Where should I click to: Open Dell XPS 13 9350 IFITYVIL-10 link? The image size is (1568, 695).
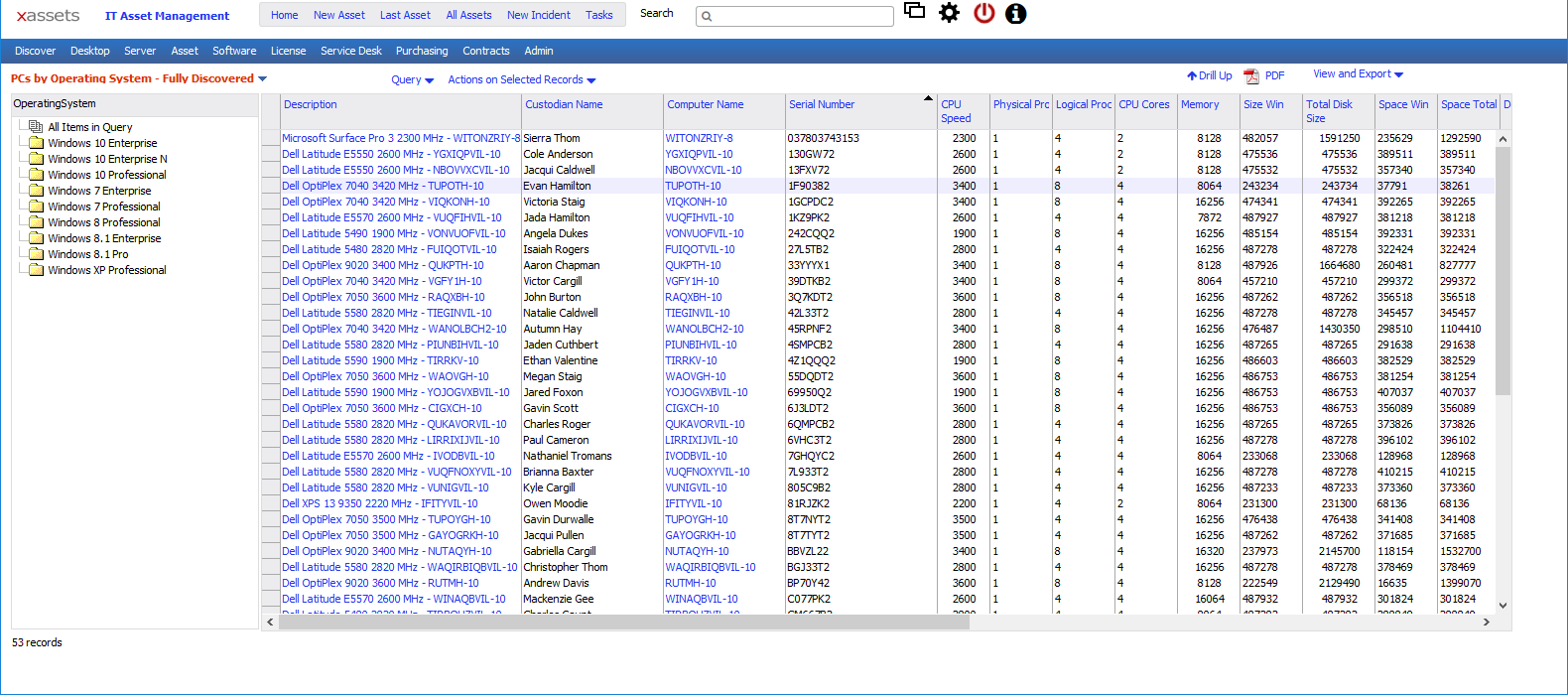click(x=379, y=503)
